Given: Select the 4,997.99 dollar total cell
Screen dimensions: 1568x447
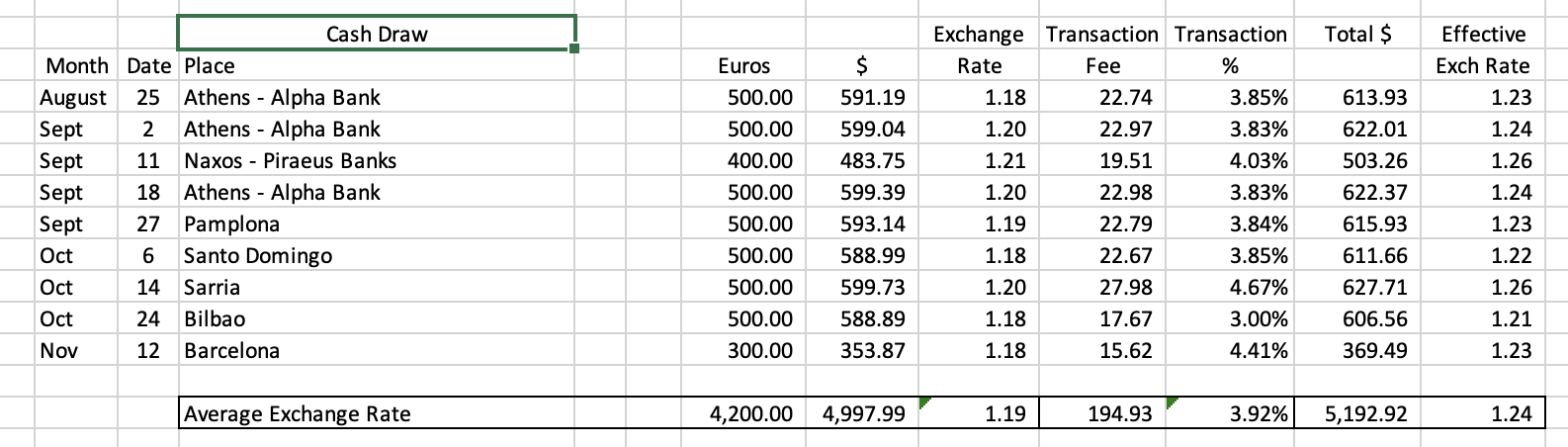Looking at the screenshot, I should pyautogui.click(x=862, y=413).
